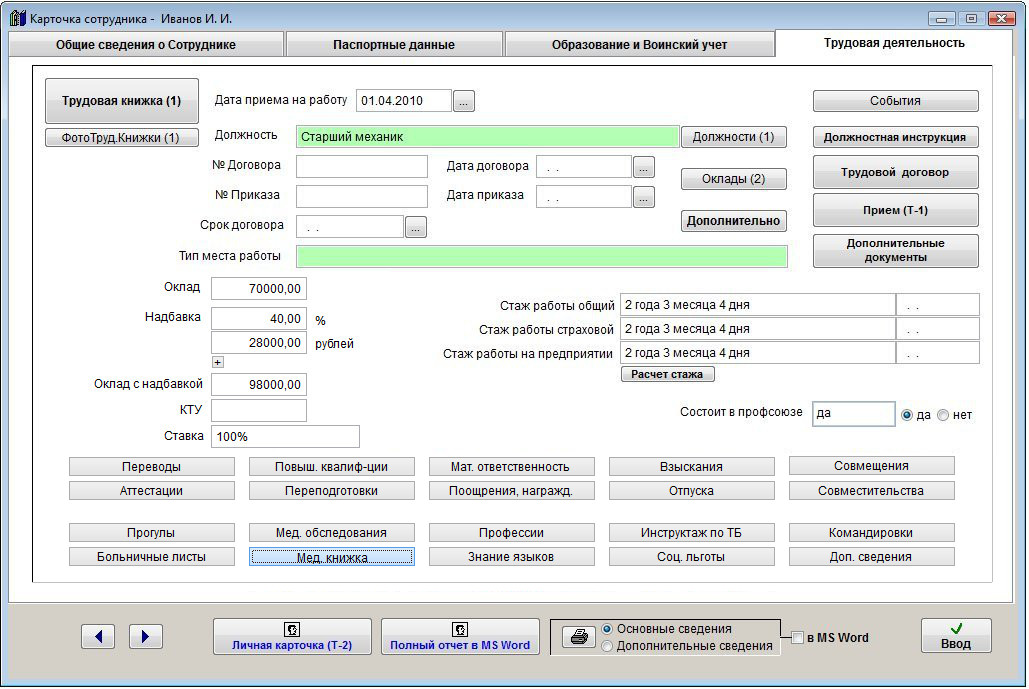Open date picker for Дата договора

point(644,167)
